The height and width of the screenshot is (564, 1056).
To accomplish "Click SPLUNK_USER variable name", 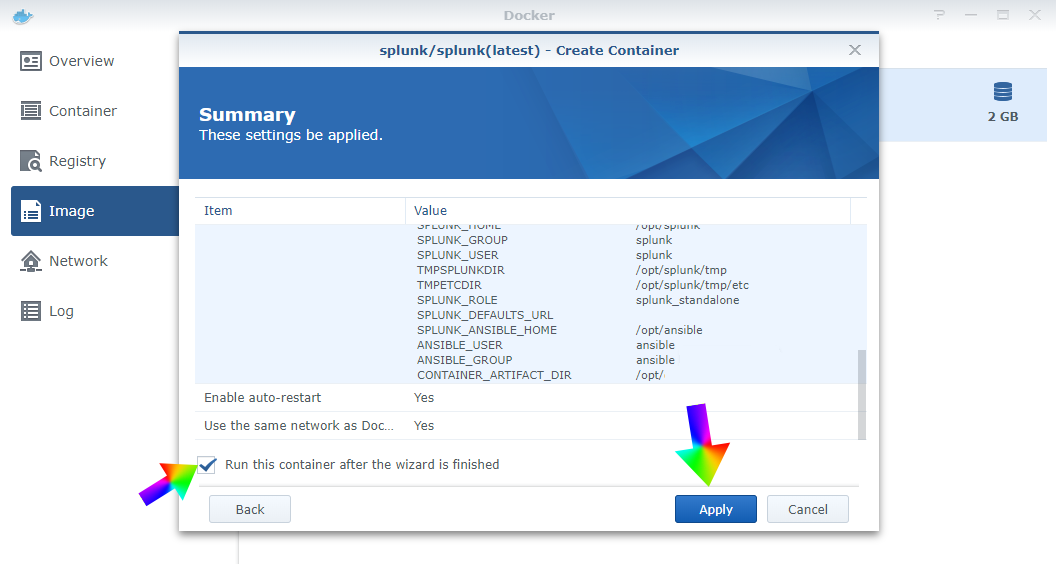I will (x=457, y=255).
